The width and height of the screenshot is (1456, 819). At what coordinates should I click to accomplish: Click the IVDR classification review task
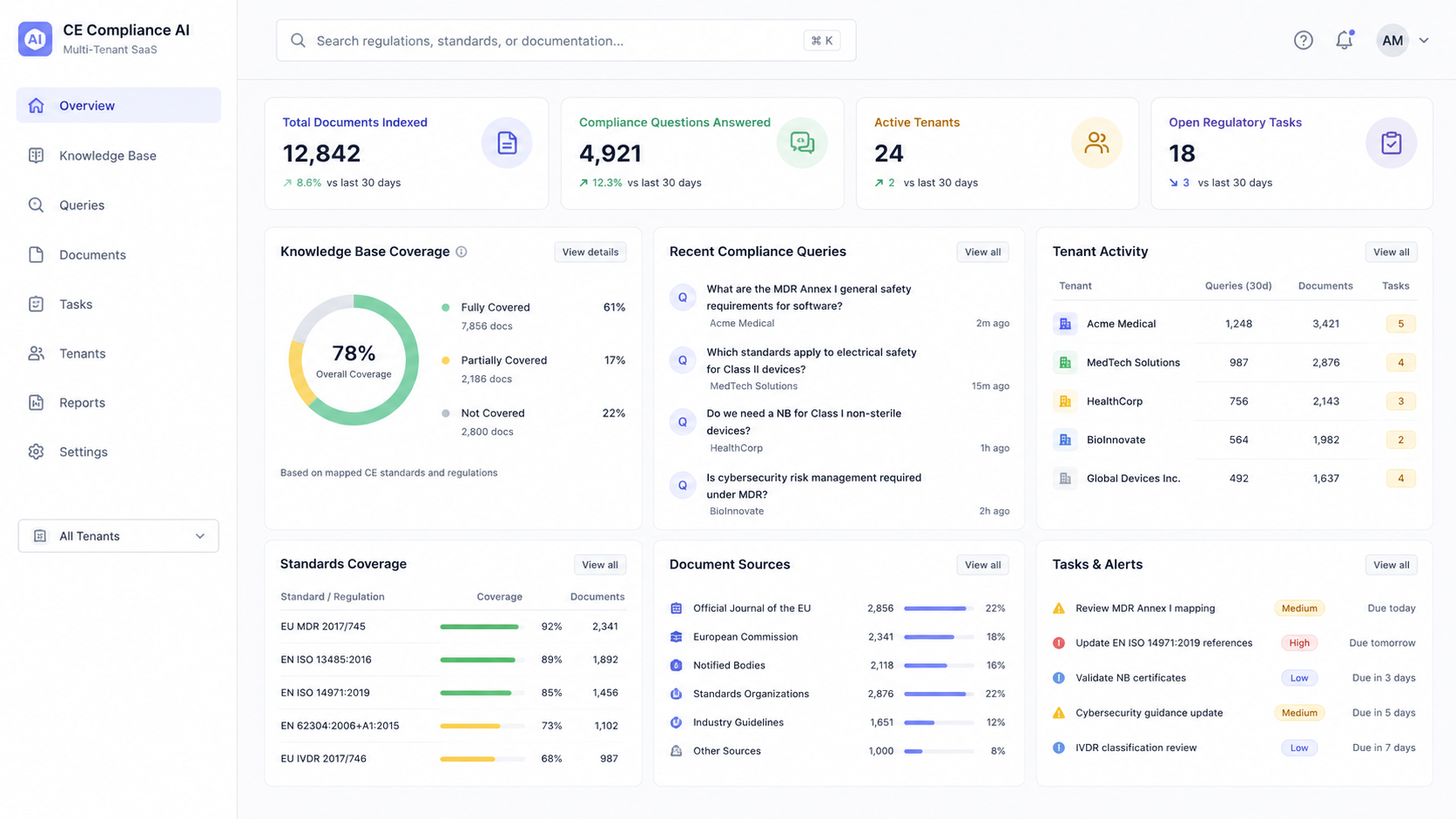click(1234, 748)
